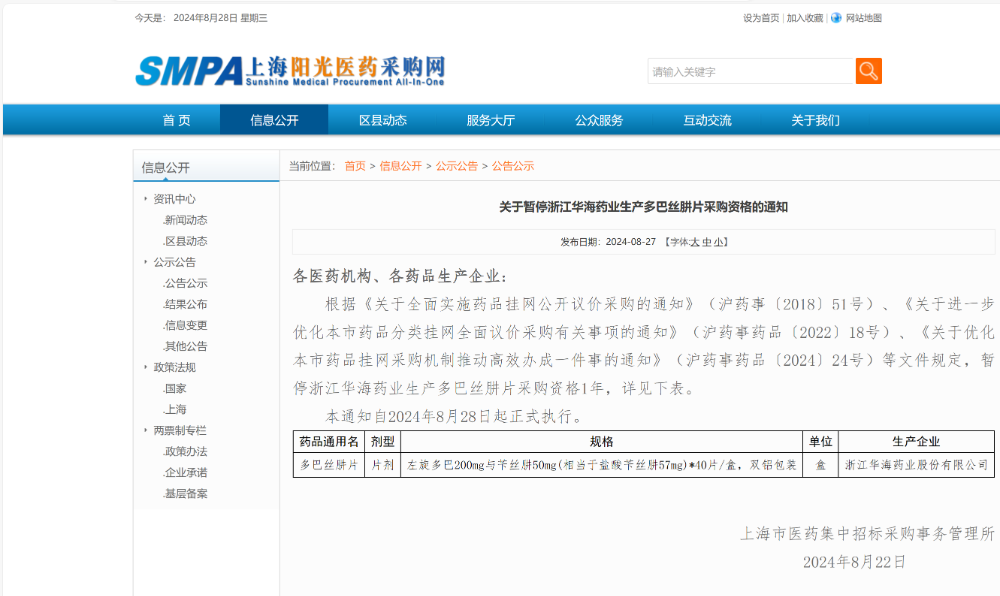
Task: Focus the keyword search input field
Action: [750, 72]
